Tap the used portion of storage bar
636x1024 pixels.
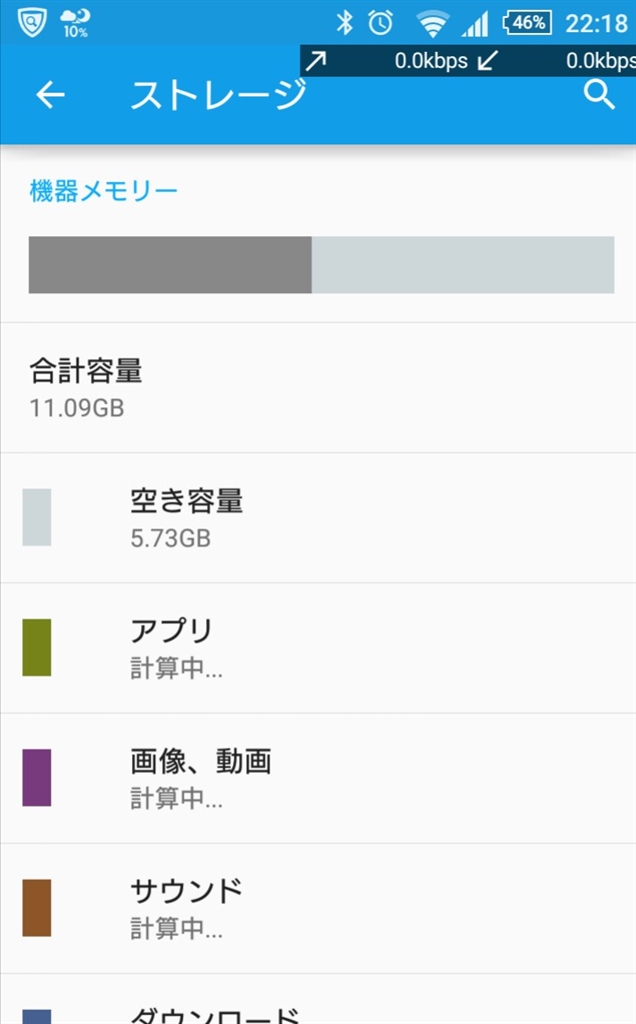click(x=170, y=265)
